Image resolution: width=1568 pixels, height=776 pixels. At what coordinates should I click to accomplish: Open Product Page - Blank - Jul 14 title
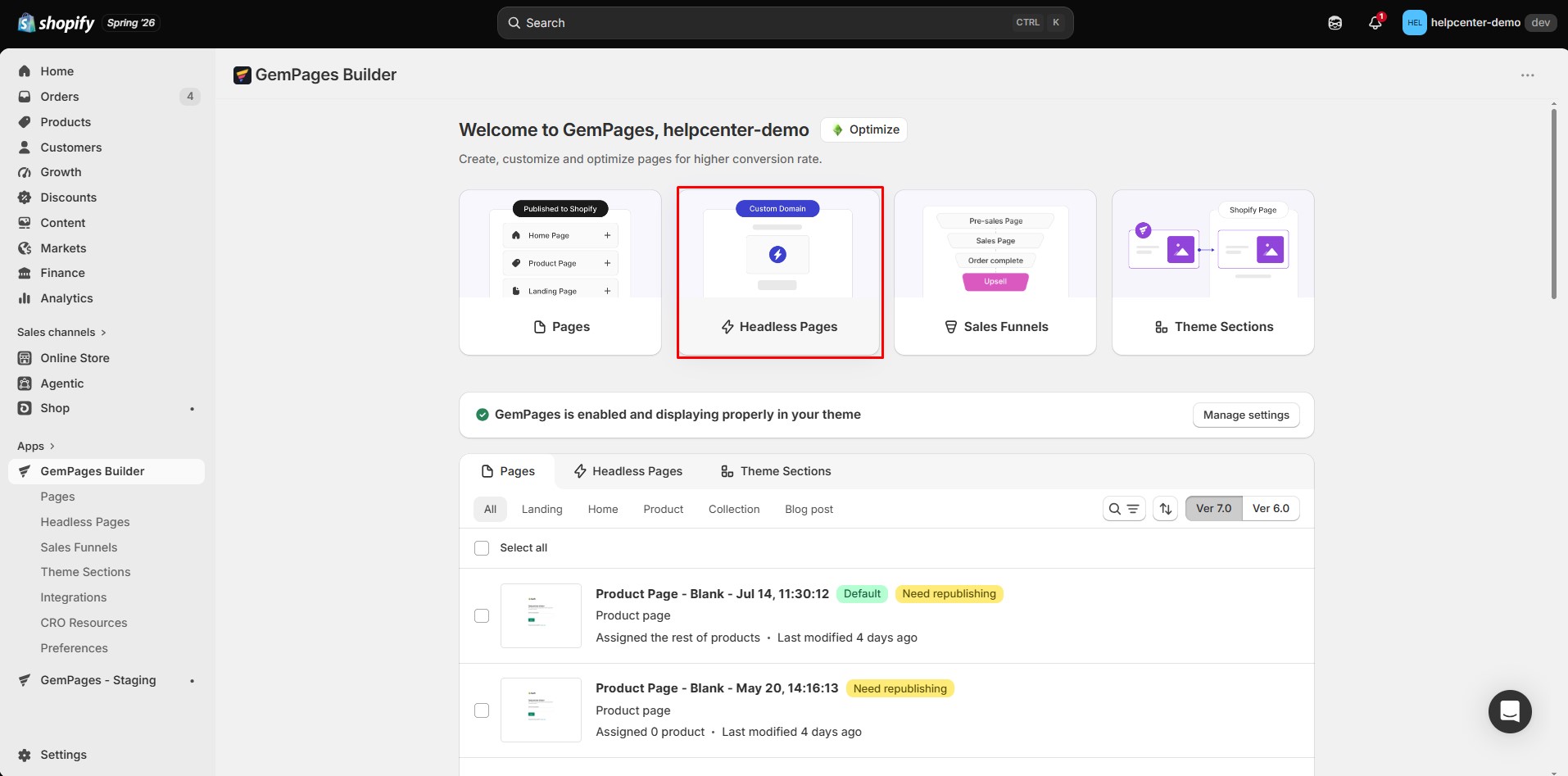coord(712,594)
